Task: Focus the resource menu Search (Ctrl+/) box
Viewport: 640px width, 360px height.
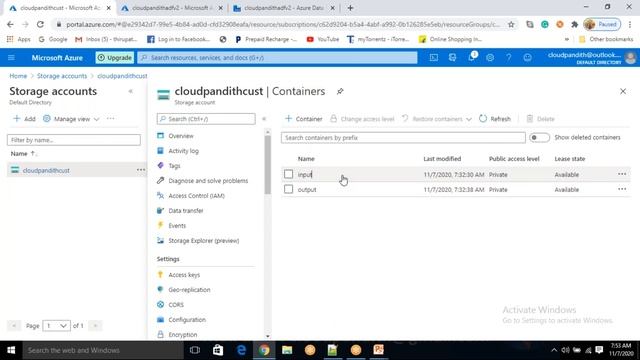Action: coord(206,119)
